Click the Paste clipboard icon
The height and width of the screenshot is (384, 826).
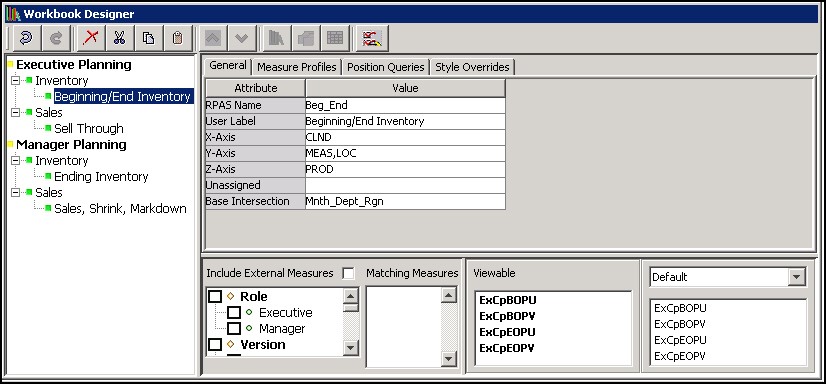[x=178, y=38]
